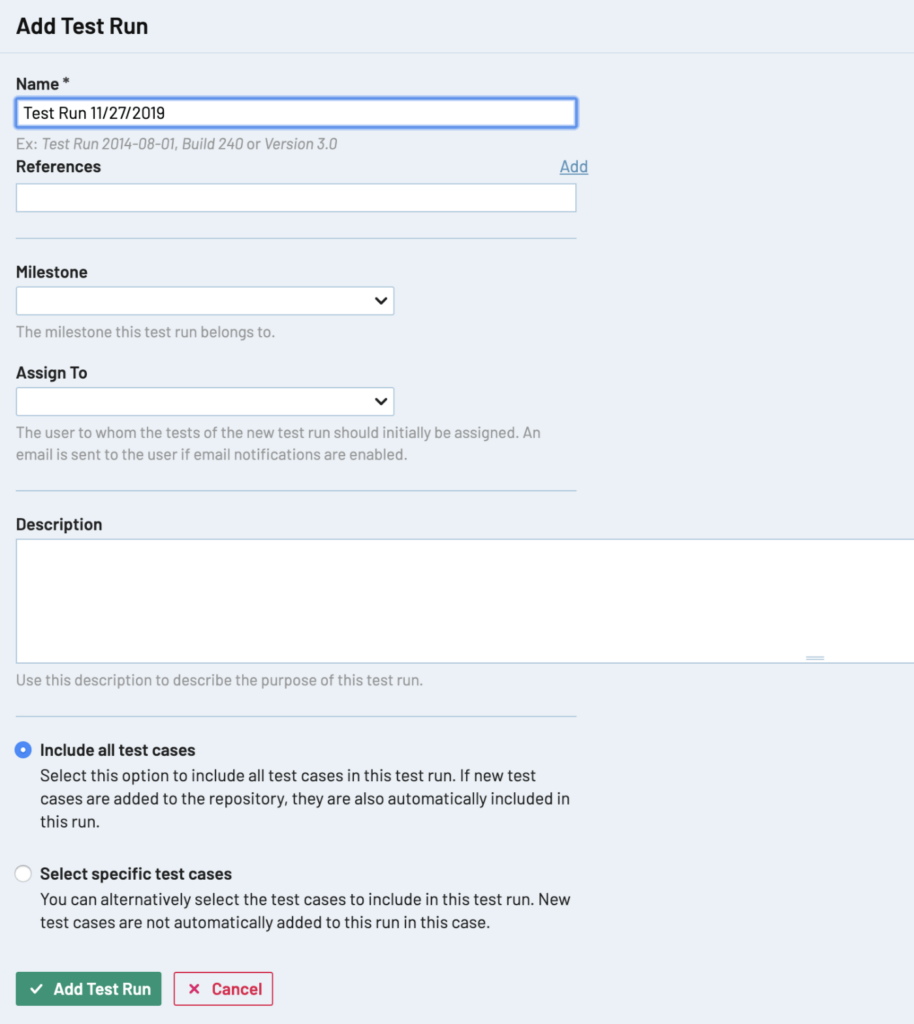The image size is (914, 1024).
Task: Click into the References input field
Action: [296, 198]
